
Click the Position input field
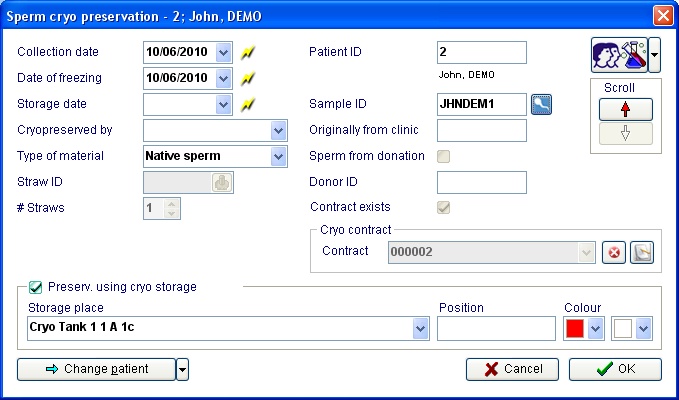coord(496,329)
